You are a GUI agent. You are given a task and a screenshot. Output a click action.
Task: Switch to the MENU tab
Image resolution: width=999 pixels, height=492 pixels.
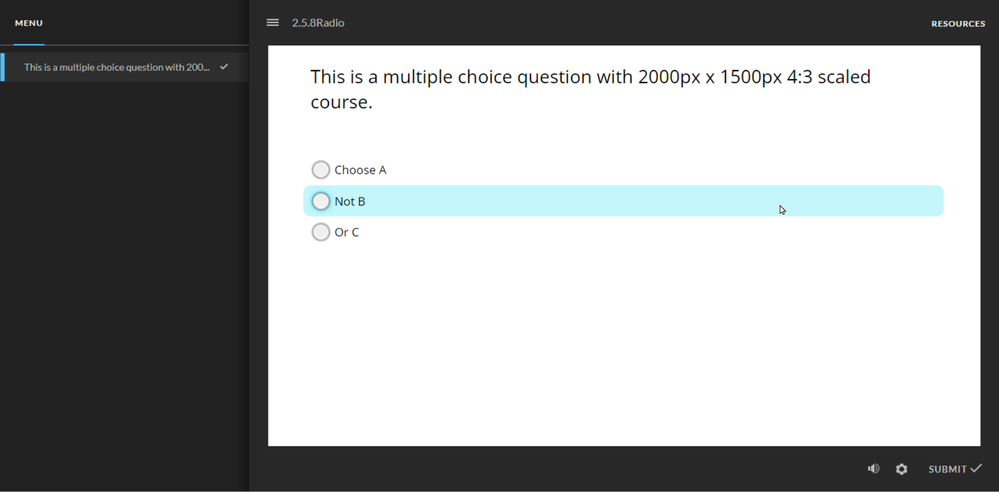29,23
